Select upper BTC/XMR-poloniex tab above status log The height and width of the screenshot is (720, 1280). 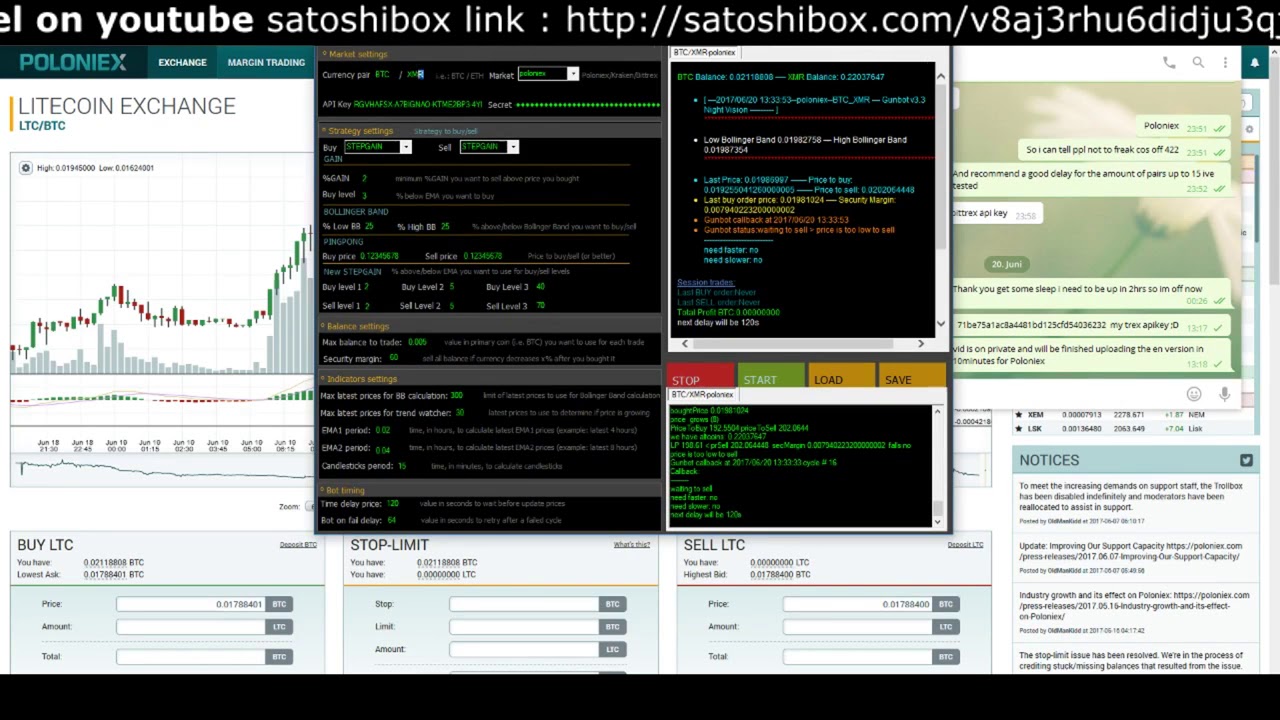(x=704, y=52)
